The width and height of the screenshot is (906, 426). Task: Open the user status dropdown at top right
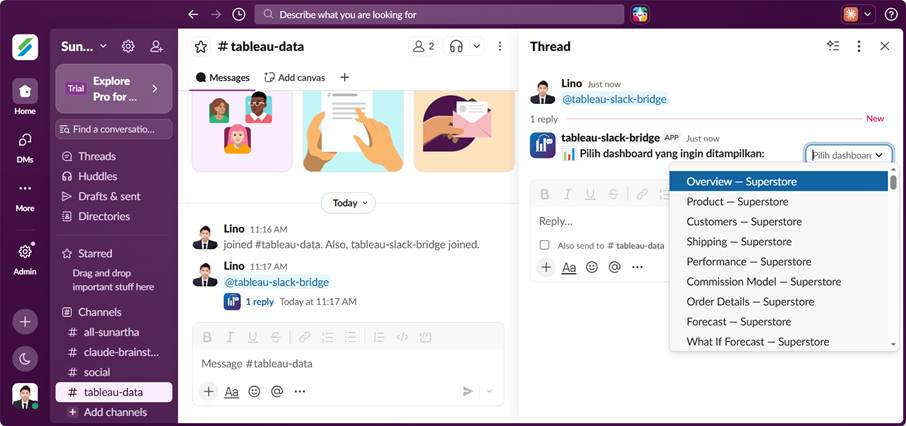coord(868,14)
